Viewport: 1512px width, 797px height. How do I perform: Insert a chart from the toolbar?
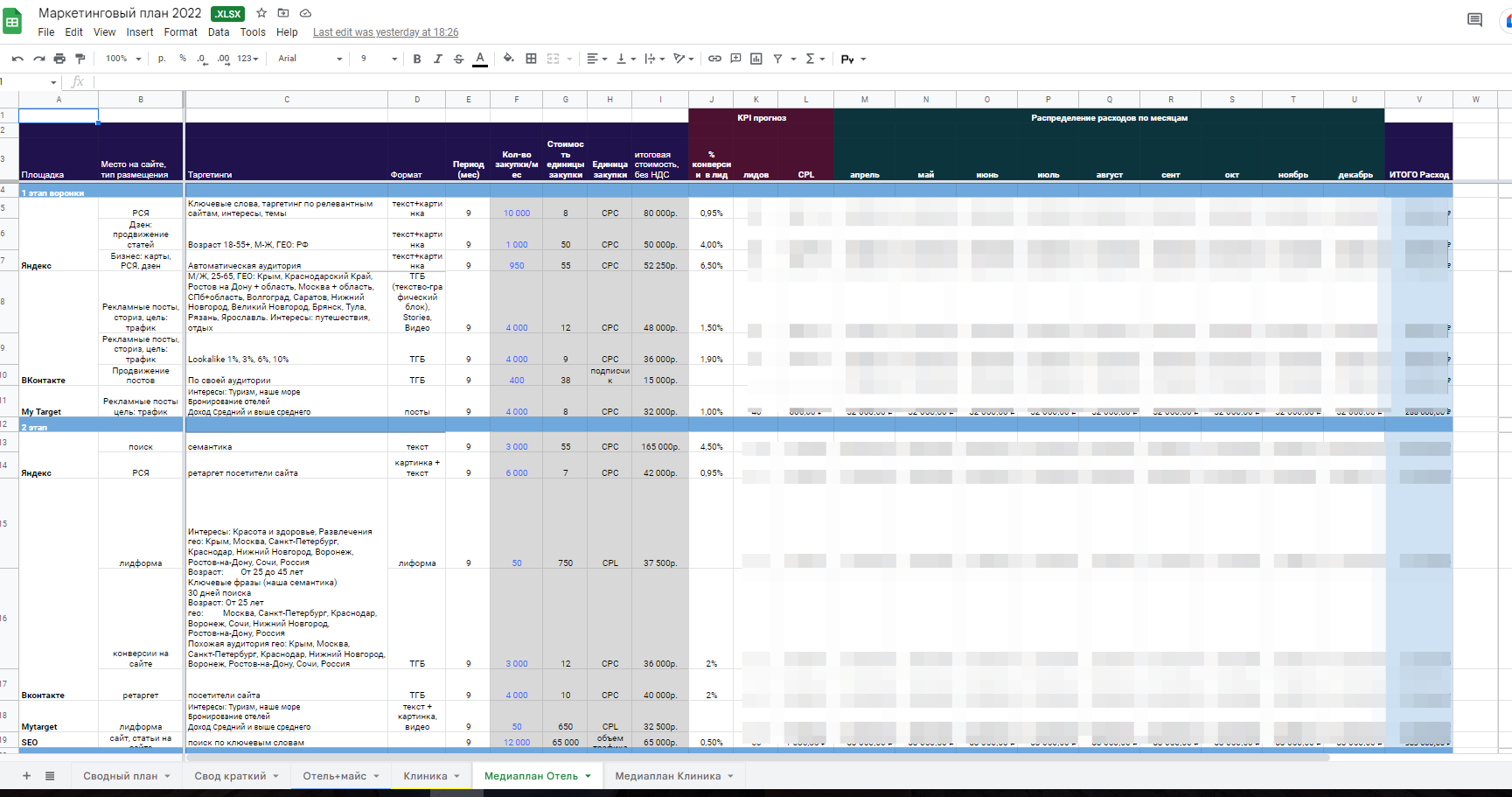756,59
